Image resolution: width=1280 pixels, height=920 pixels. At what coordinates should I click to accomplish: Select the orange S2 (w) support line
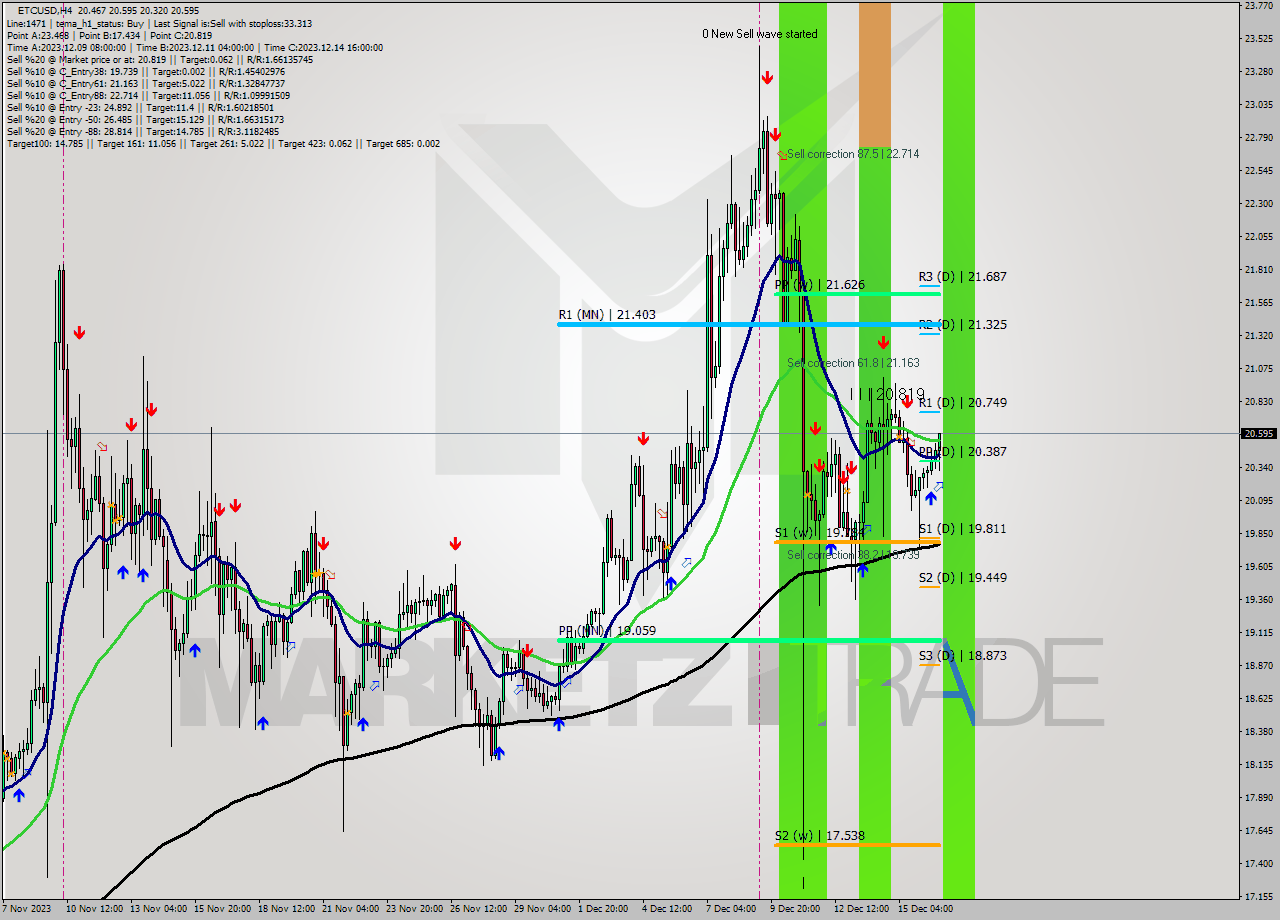pyautogui.click(x=857, y=845)
